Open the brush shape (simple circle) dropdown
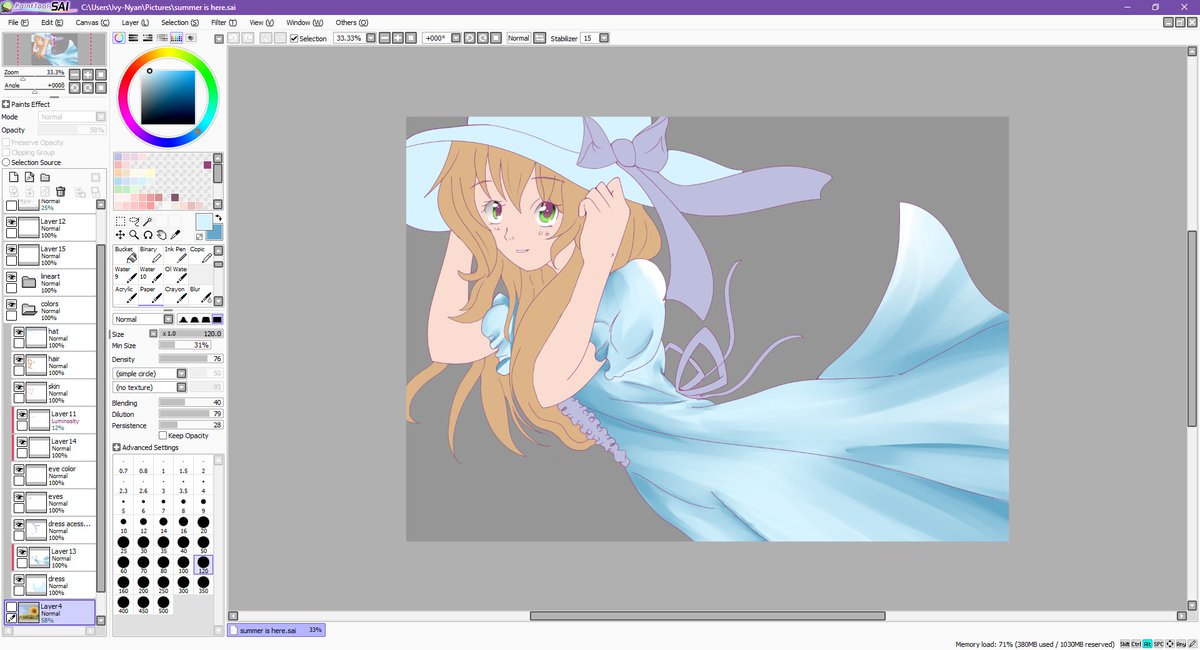1200x650 pixels. 181,373
